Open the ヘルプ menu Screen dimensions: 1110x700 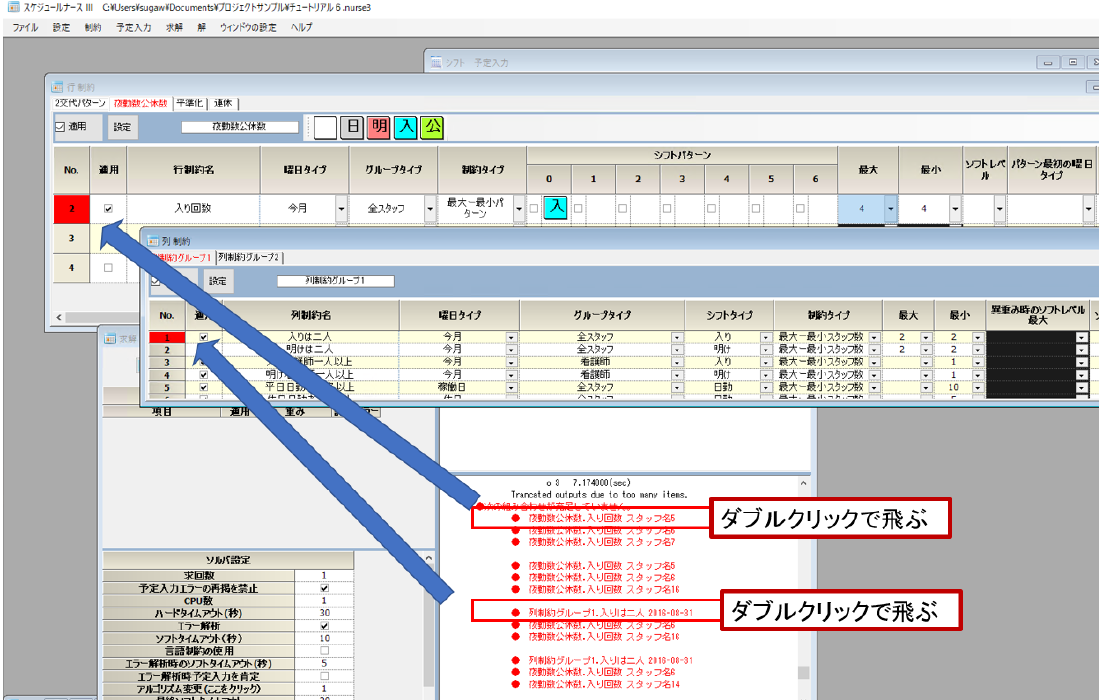pos(302,28)
